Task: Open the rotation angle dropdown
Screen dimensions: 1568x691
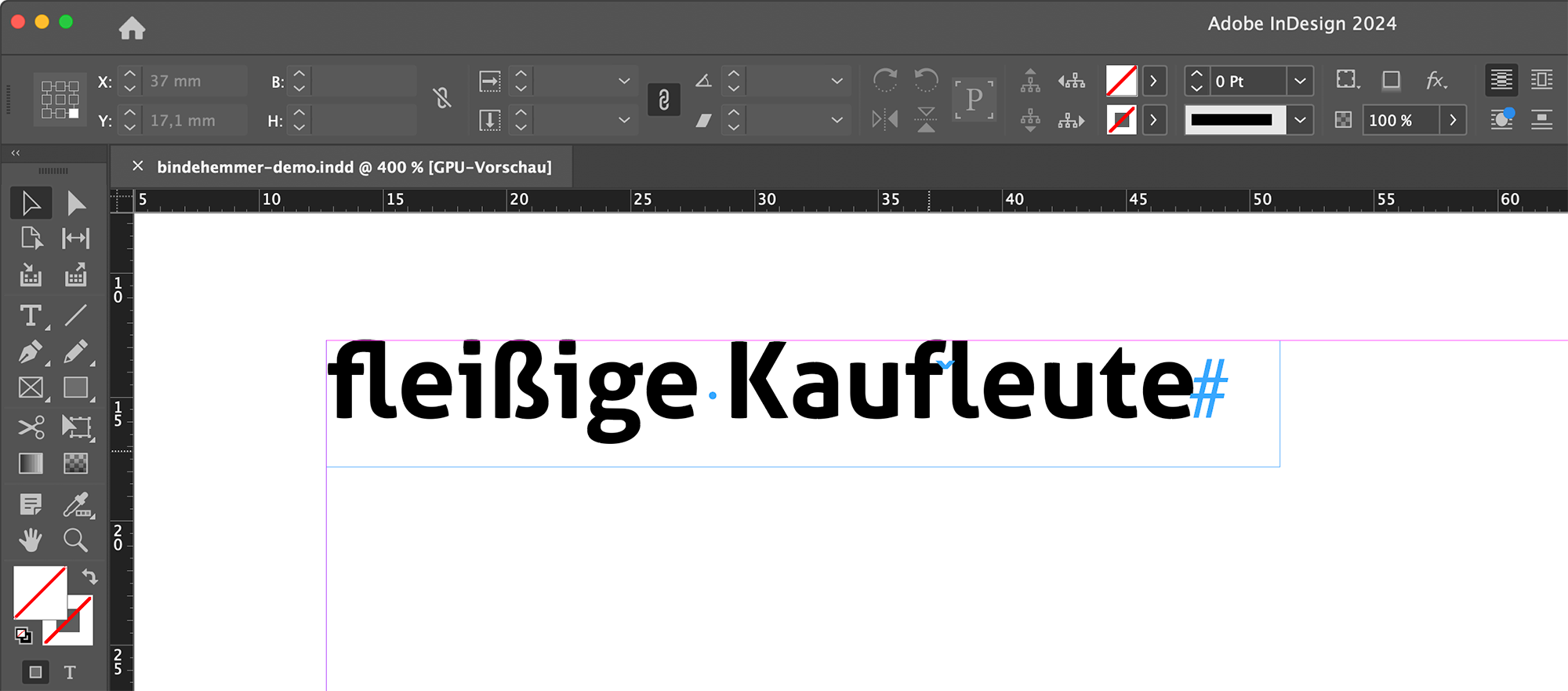Action: (837, 81)
